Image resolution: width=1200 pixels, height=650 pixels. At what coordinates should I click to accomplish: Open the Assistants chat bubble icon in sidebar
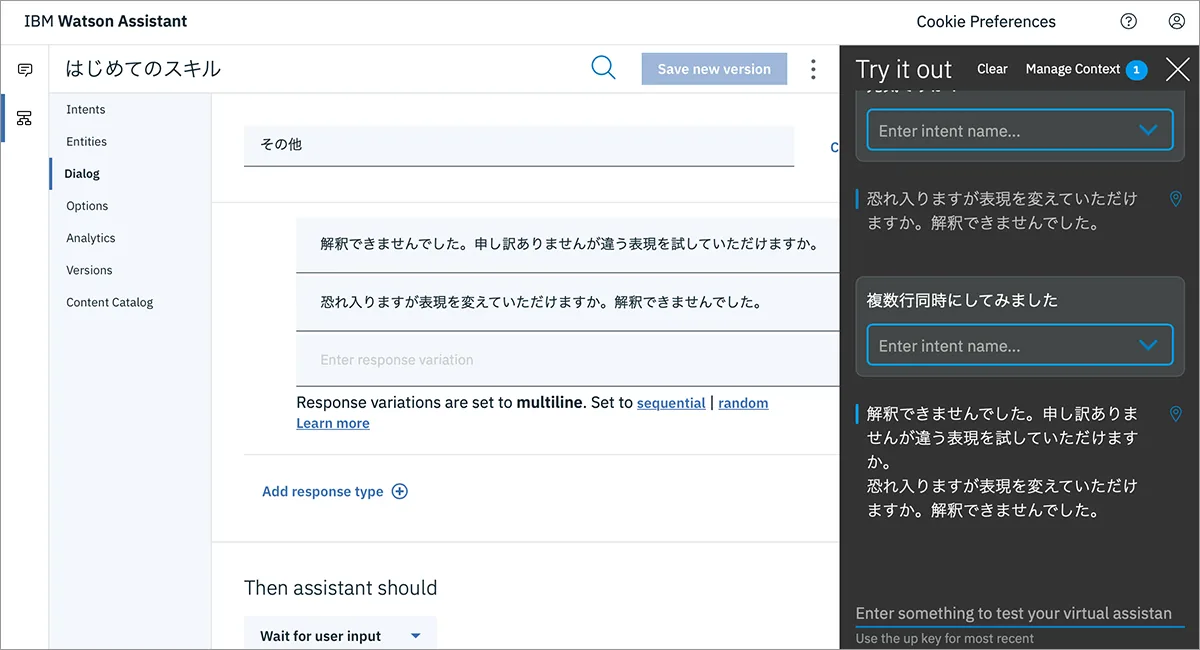pyautogui.click(x=25, y=70)
